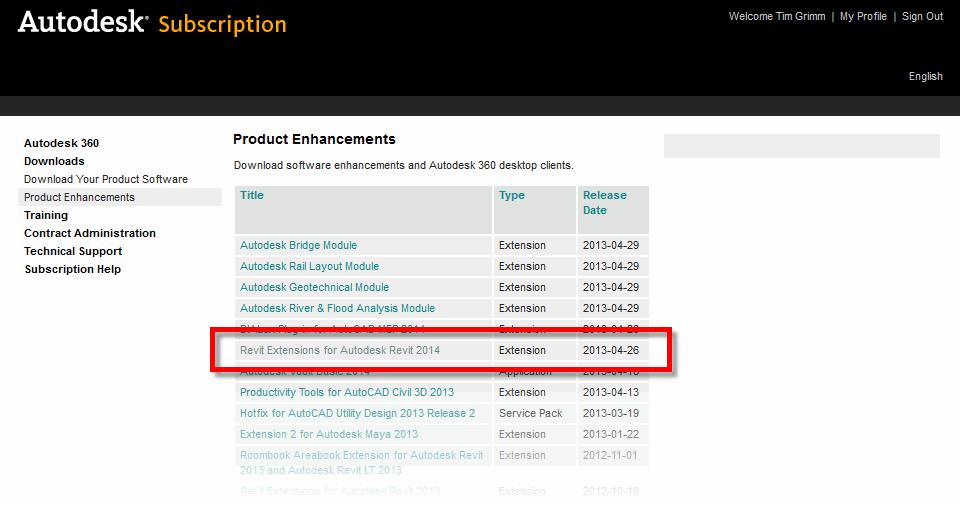
Task: Click 2013-04-29 date in Bridge Module row
Action: pyautogui.click(x=611, y=245)
